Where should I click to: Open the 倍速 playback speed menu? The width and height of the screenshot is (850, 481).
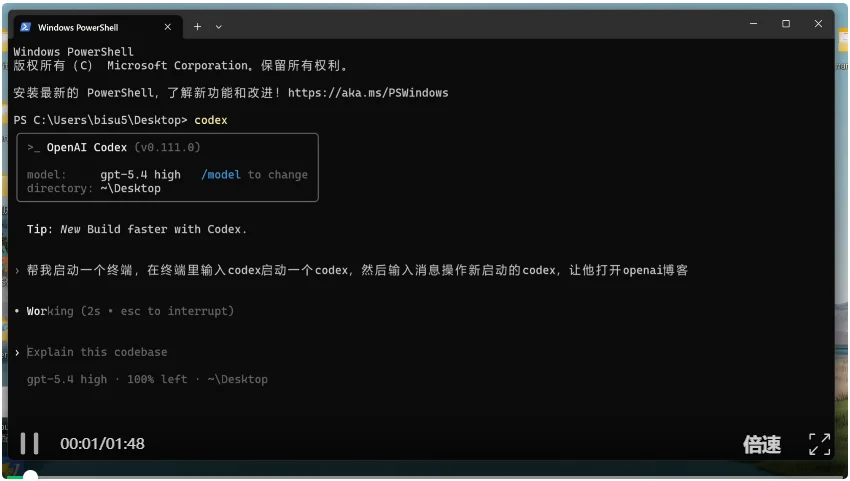coord(761,445)
